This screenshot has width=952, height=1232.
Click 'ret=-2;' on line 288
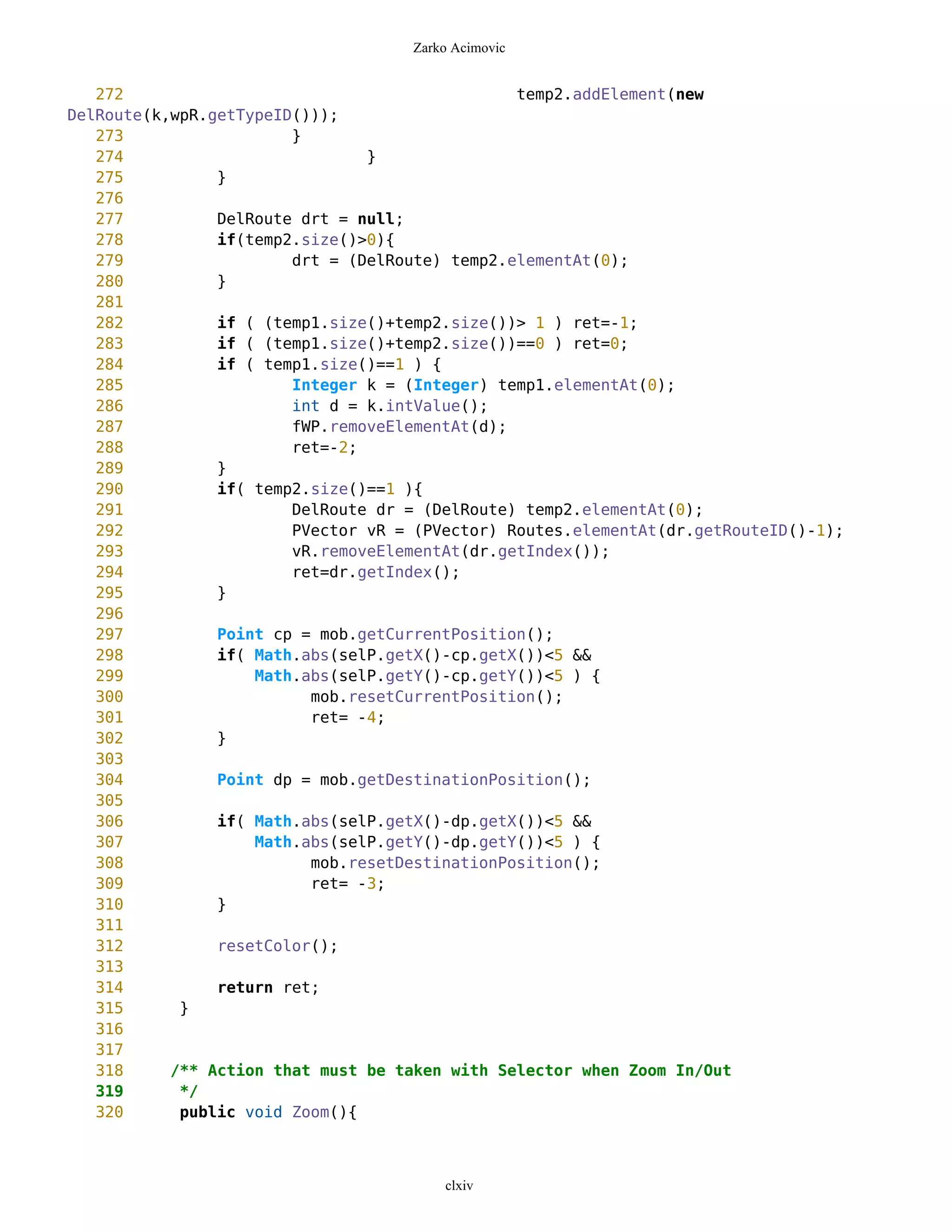pyautogui.click(x=324, y=447)
